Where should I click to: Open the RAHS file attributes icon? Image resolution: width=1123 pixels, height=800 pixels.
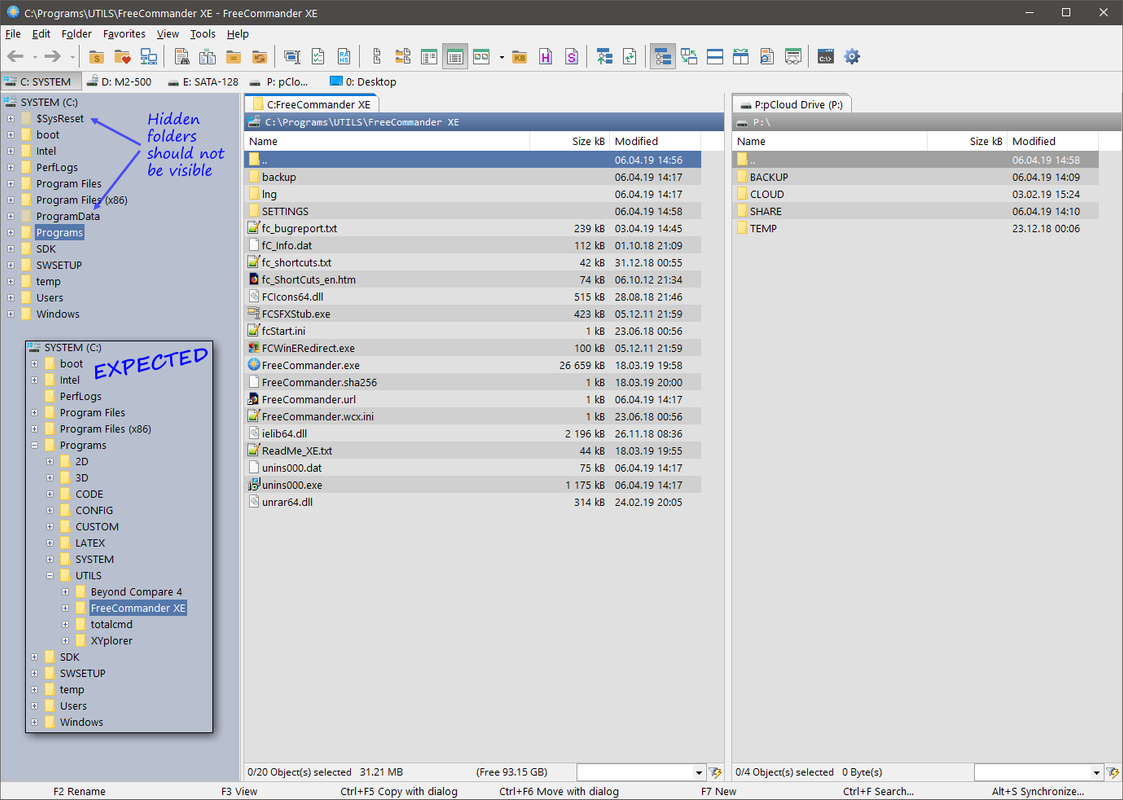pos(344,57)
